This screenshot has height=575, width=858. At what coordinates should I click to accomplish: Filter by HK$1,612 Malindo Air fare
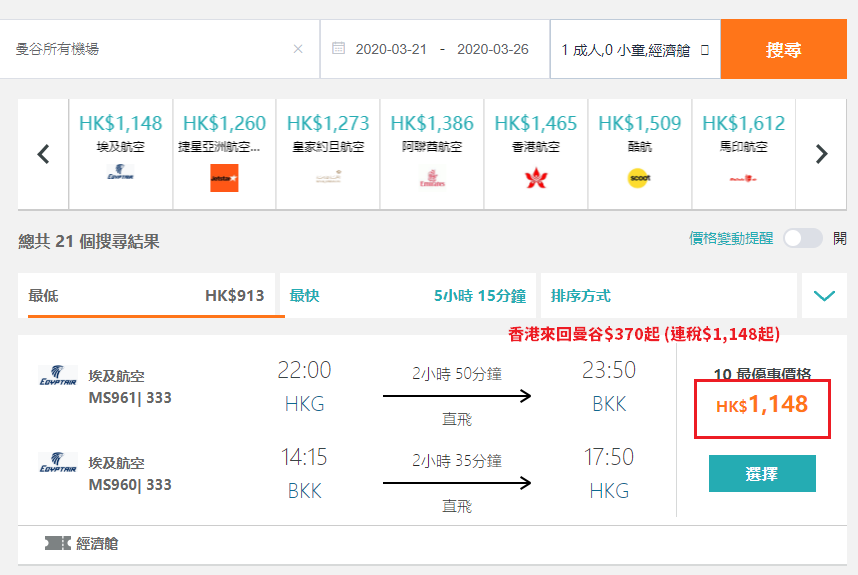coord(744,154)
